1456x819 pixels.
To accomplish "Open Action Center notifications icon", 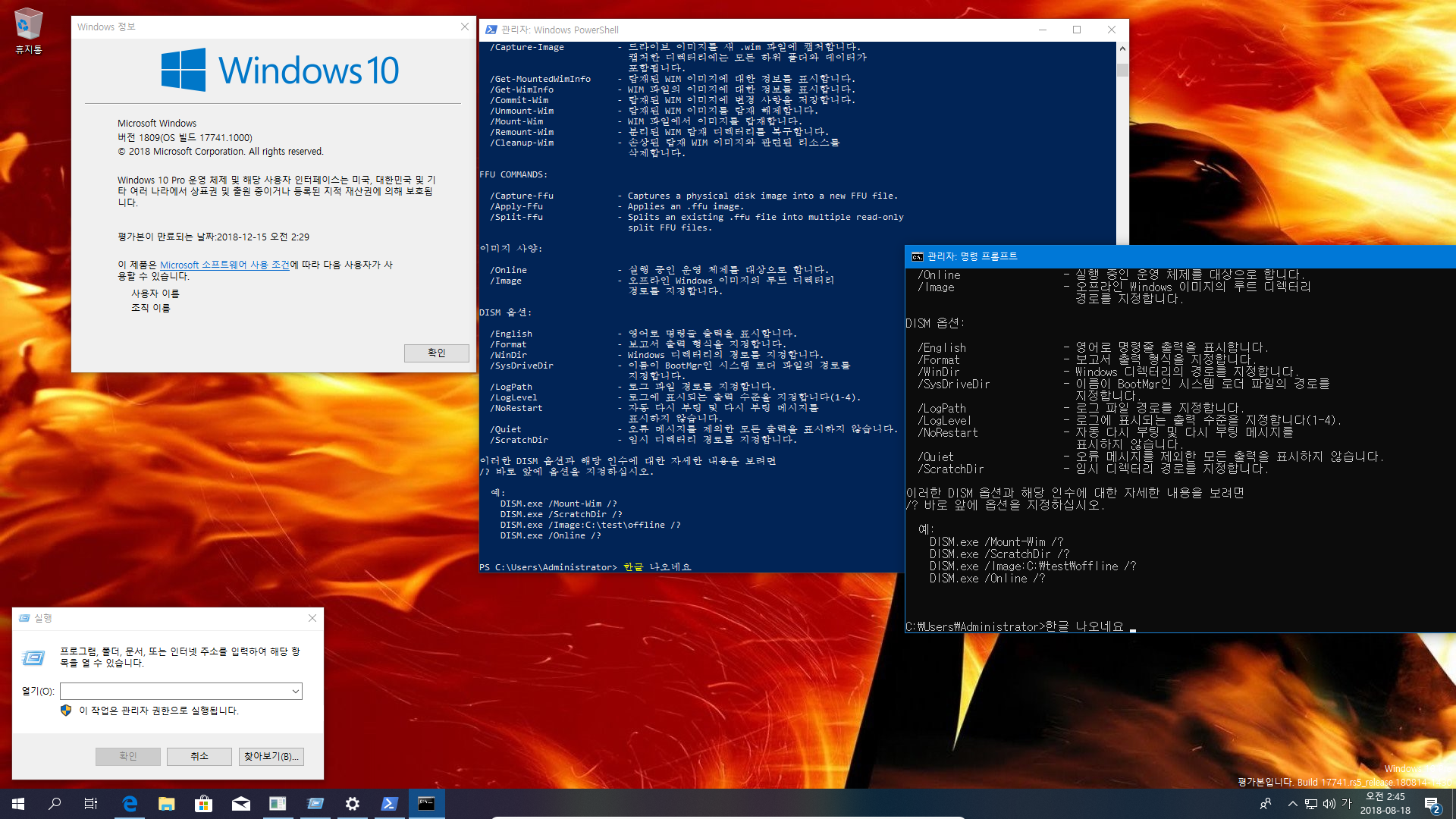I will pos(1432,804).
